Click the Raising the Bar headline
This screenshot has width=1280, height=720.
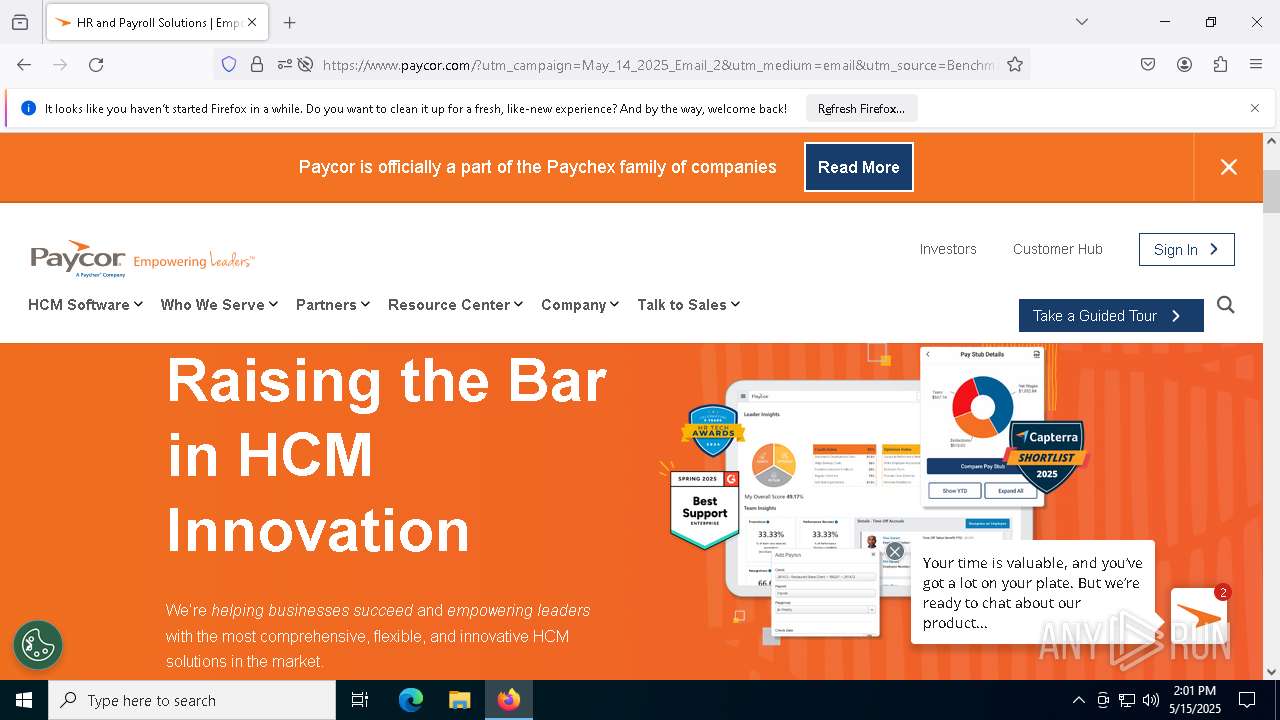coord(387,455)
